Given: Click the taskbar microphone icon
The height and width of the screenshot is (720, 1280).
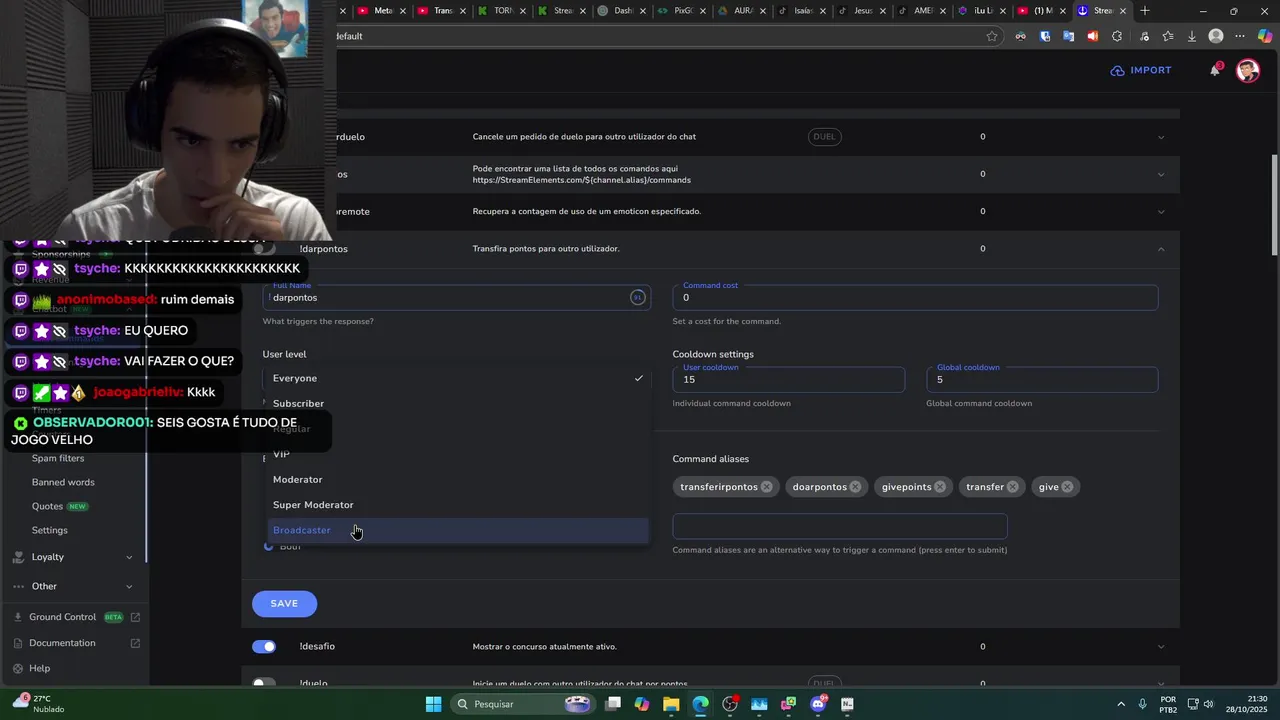Looking at the screenshot, I should tap(1142, 704).
